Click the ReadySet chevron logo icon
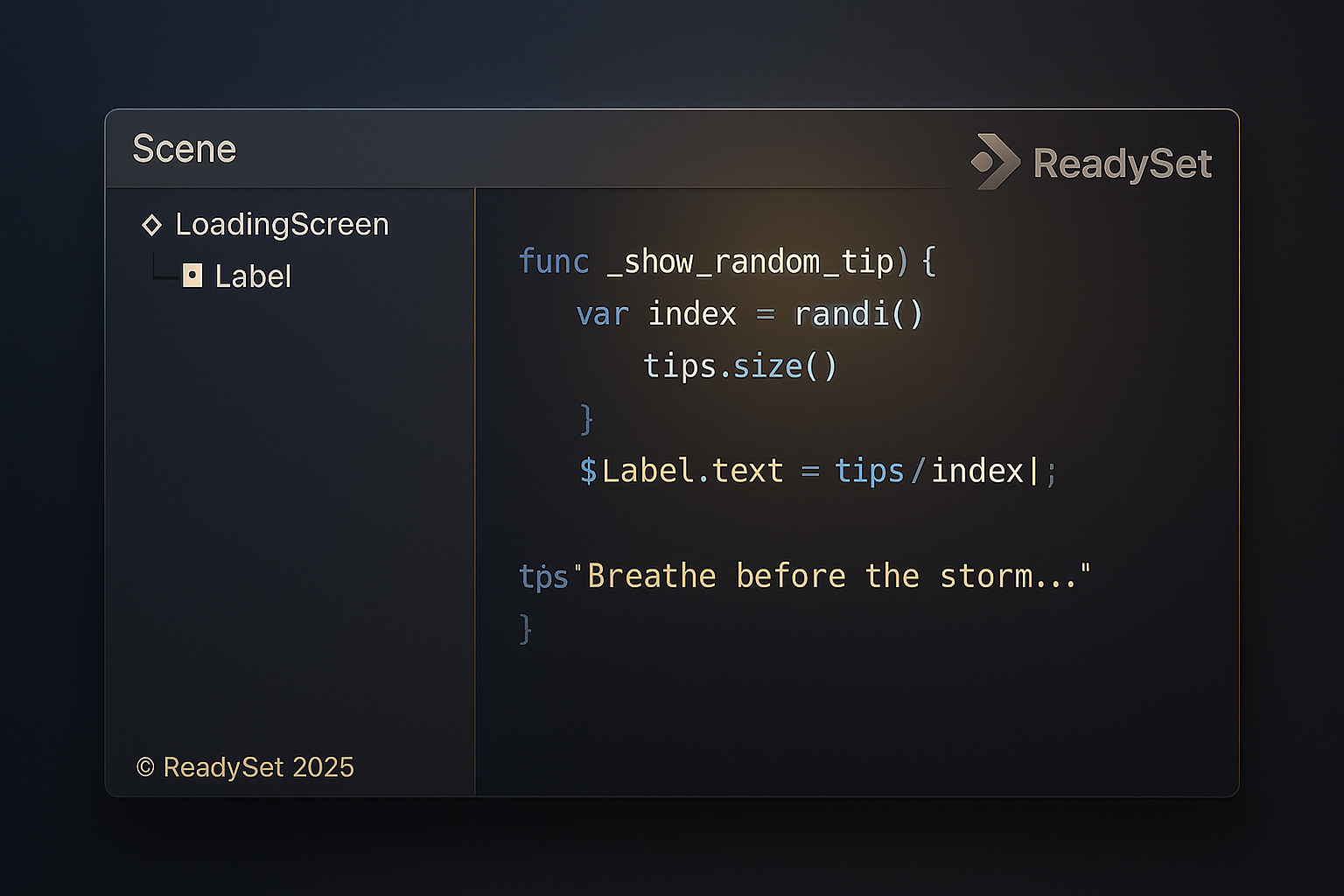 (996, 162)
